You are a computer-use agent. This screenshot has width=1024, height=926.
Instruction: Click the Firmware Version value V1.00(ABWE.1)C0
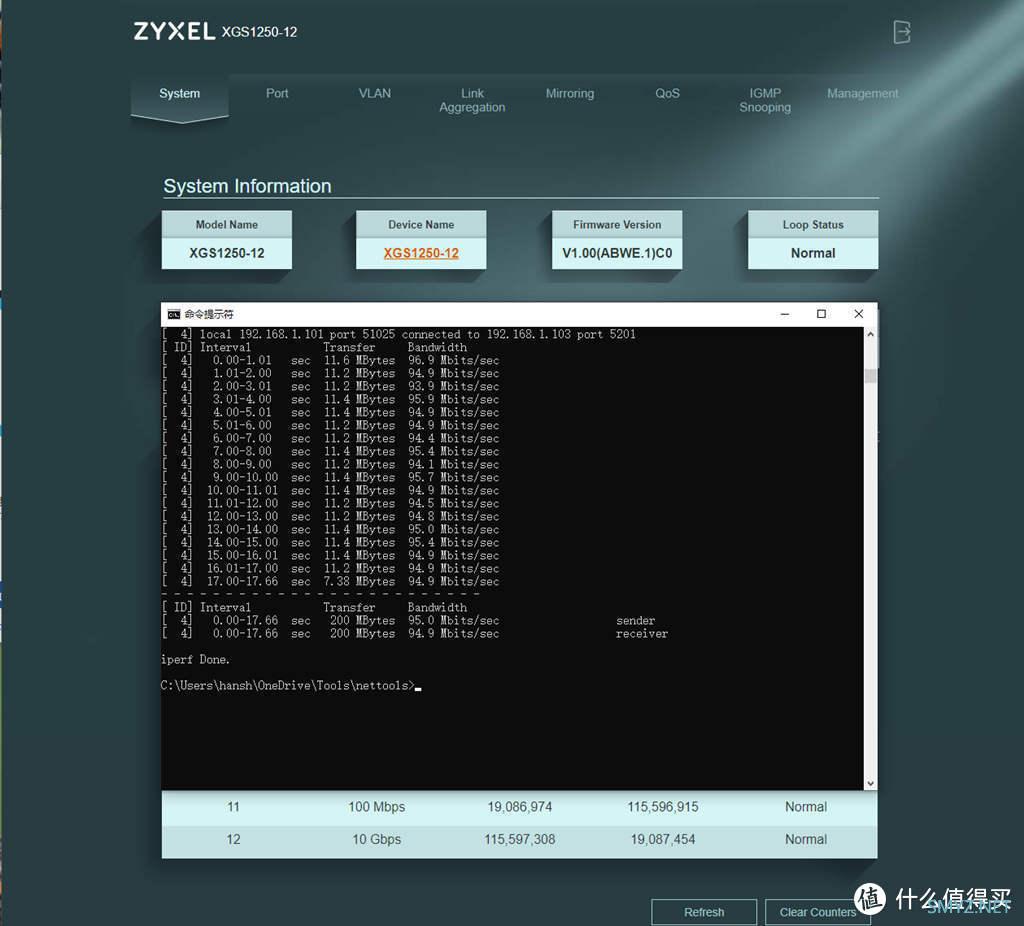click(x=617, y=253)
